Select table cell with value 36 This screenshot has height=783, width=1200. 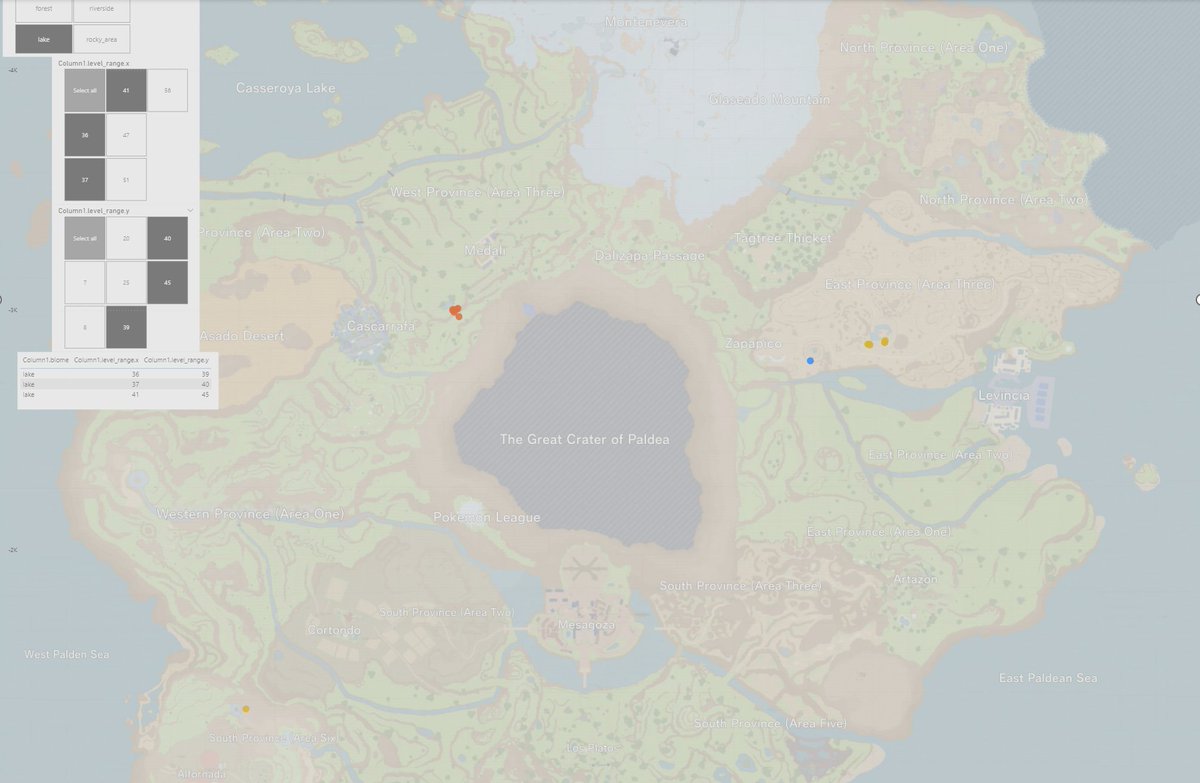click(135, 374)
